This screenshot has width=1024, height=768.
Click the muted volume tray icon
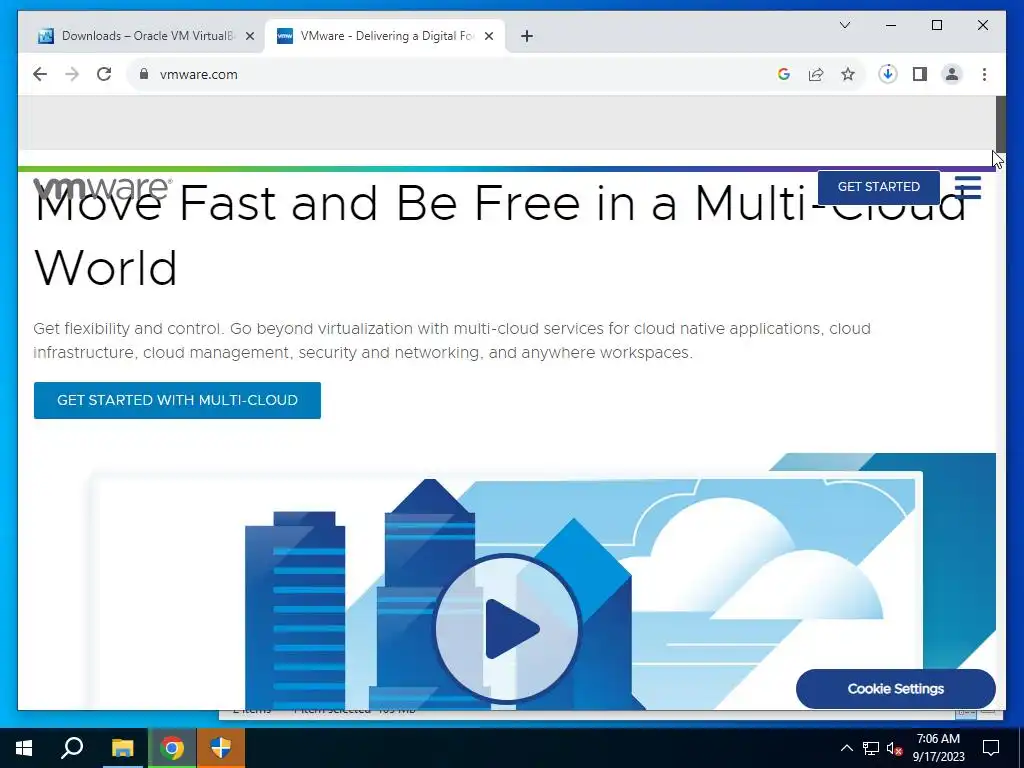click(x=895, y=748)
